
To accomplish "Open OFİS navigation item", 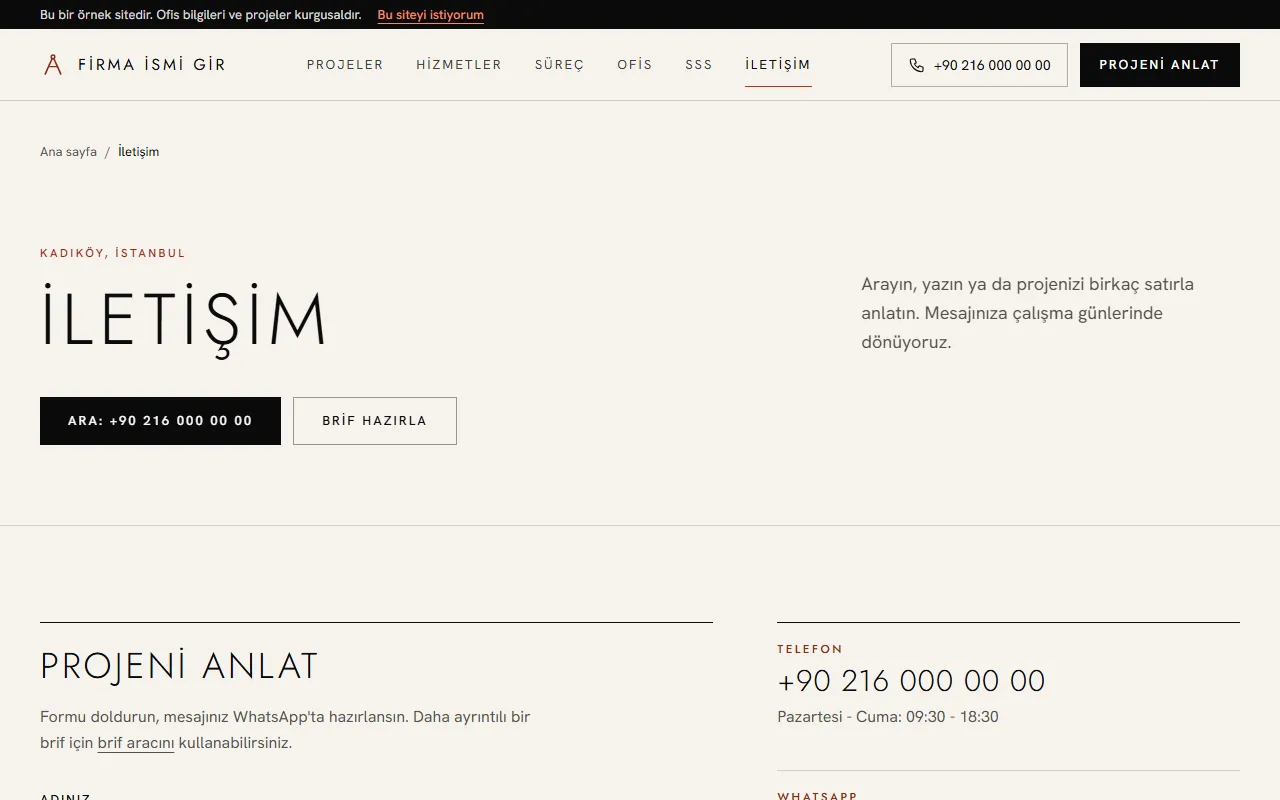I will [635, 65].
